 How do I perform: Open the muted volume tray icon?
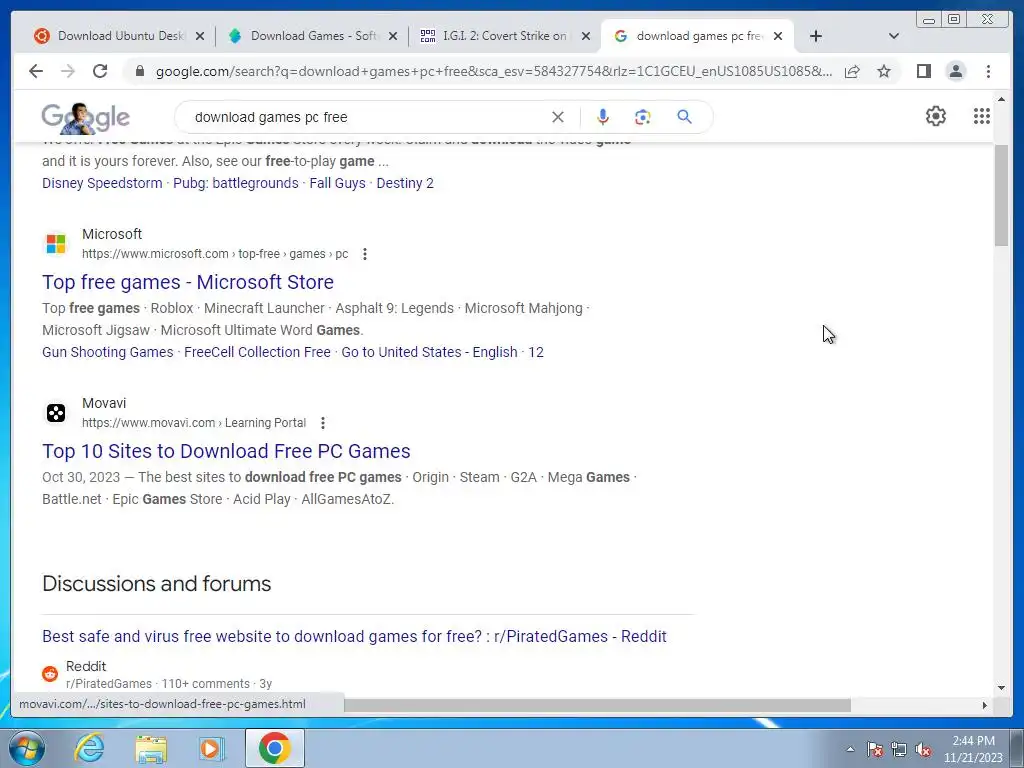923,749
